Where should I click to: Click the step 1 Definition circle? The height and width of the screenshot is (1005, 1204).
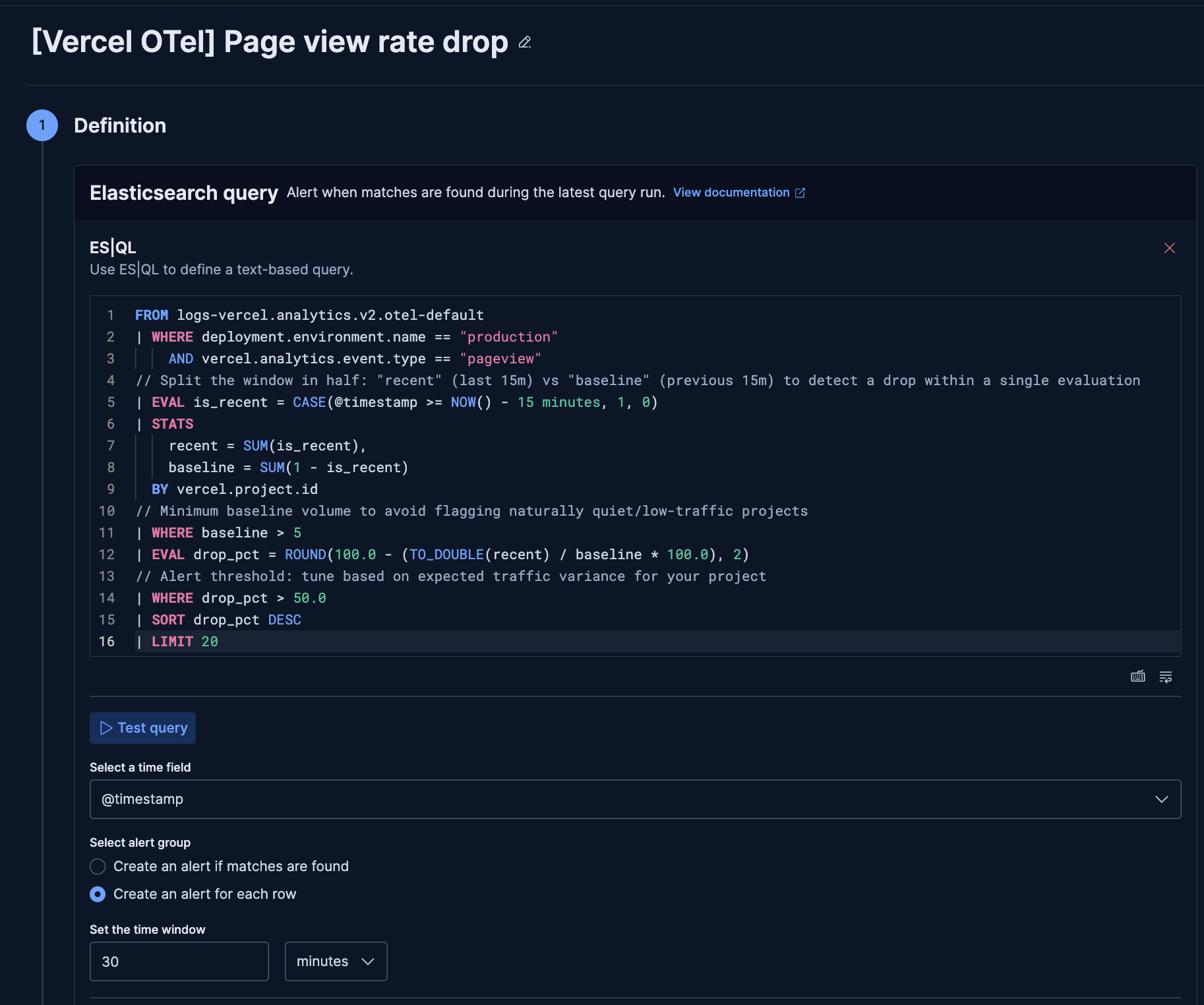(x=42, y=125)
